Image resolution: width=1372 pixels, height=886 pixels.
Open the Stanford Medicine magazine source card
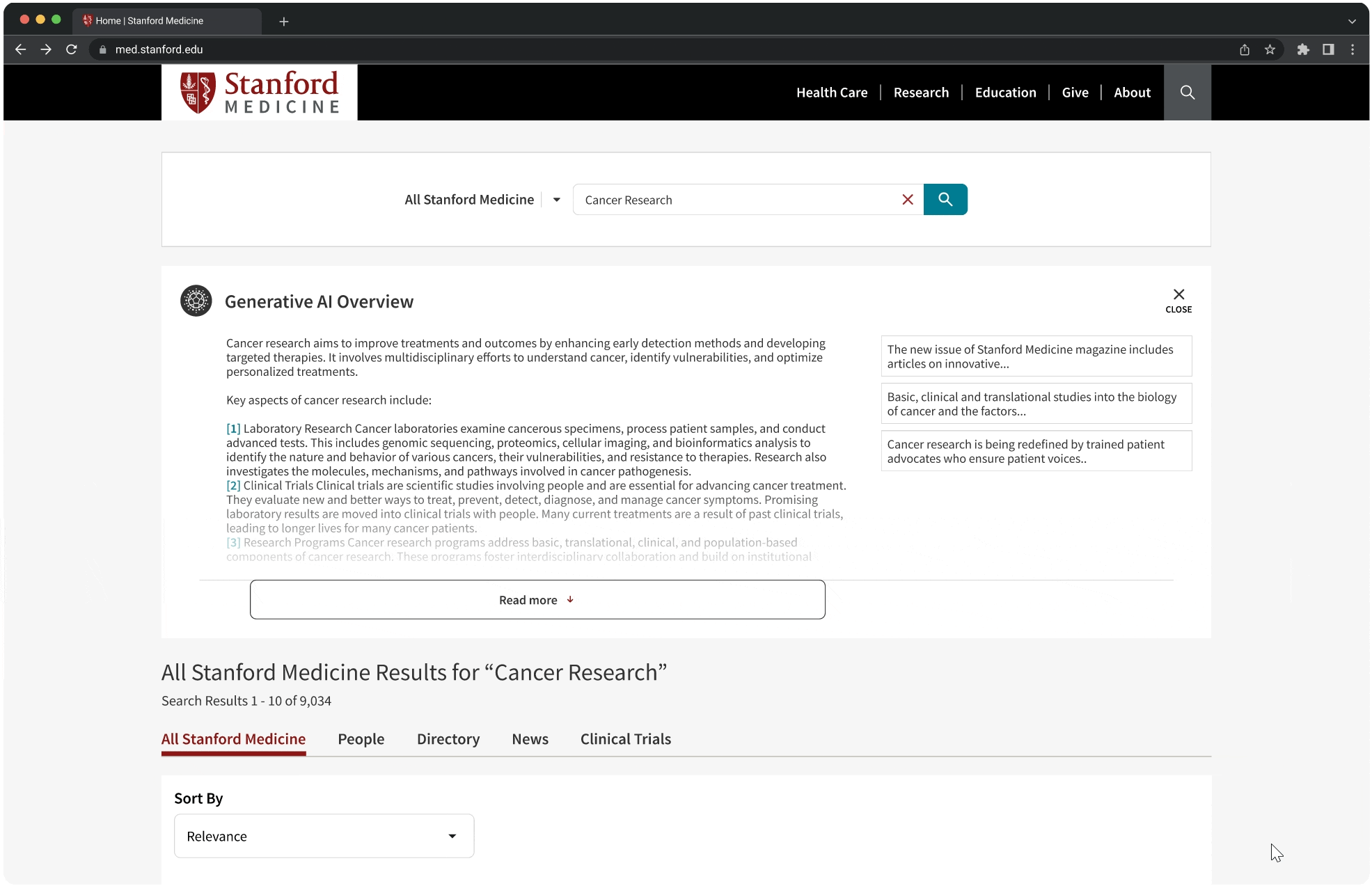[1036, 356]
